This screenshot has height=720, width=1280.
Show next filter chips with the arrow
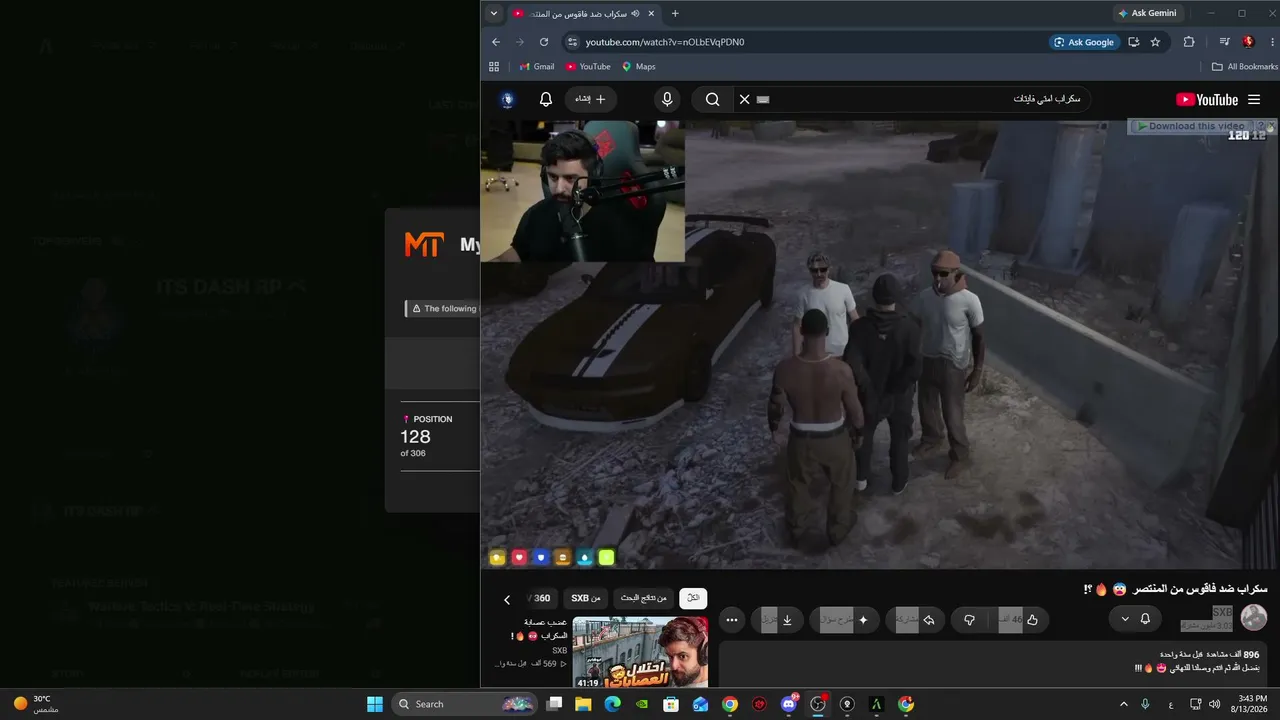click(507, 599)
